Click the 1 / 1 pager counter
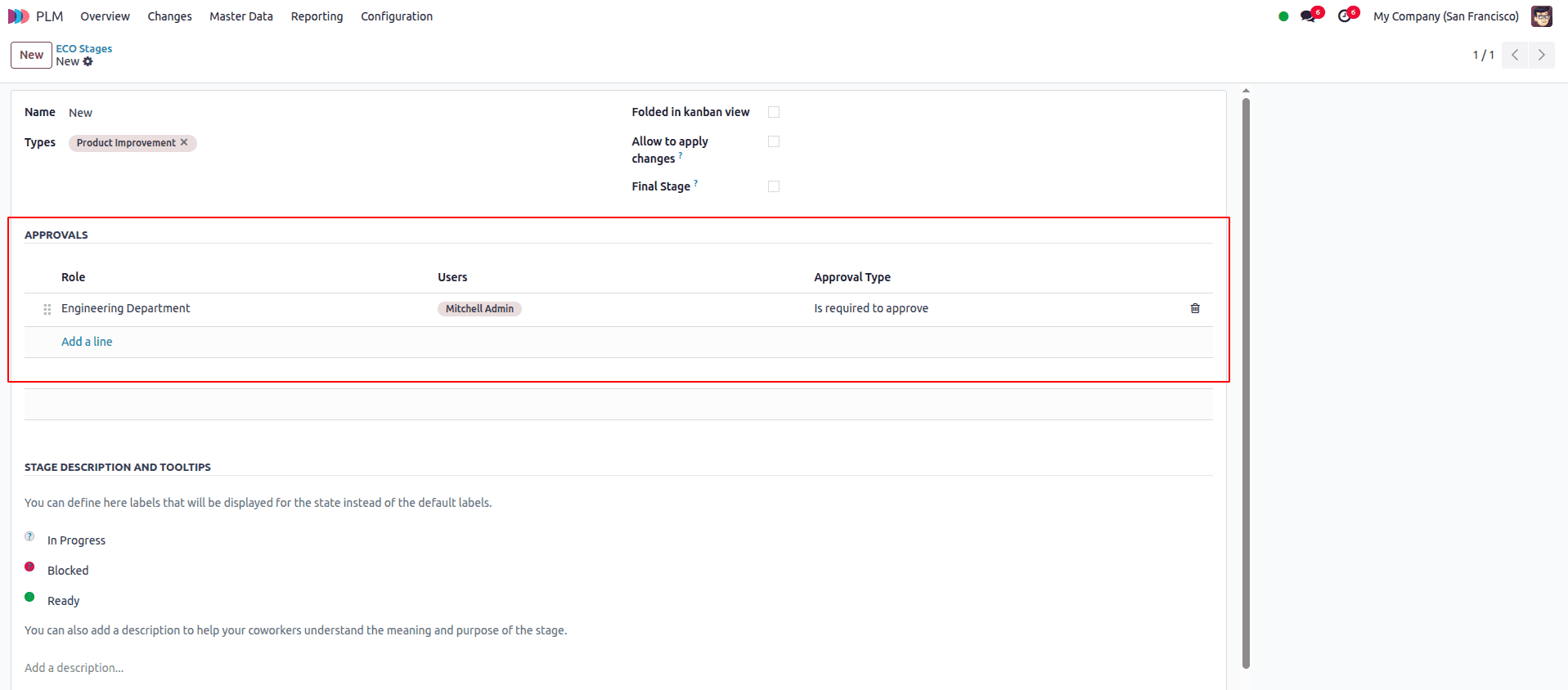1568x690 pixels. [1483, 55]
